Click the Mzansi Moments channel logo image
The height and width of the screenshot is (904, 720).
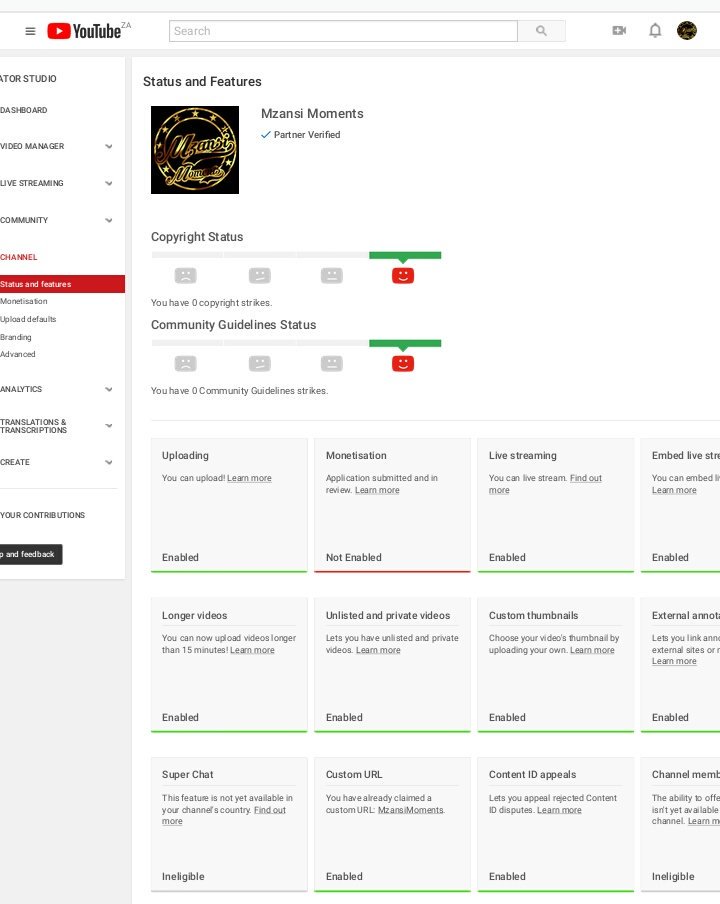(195, 150)
